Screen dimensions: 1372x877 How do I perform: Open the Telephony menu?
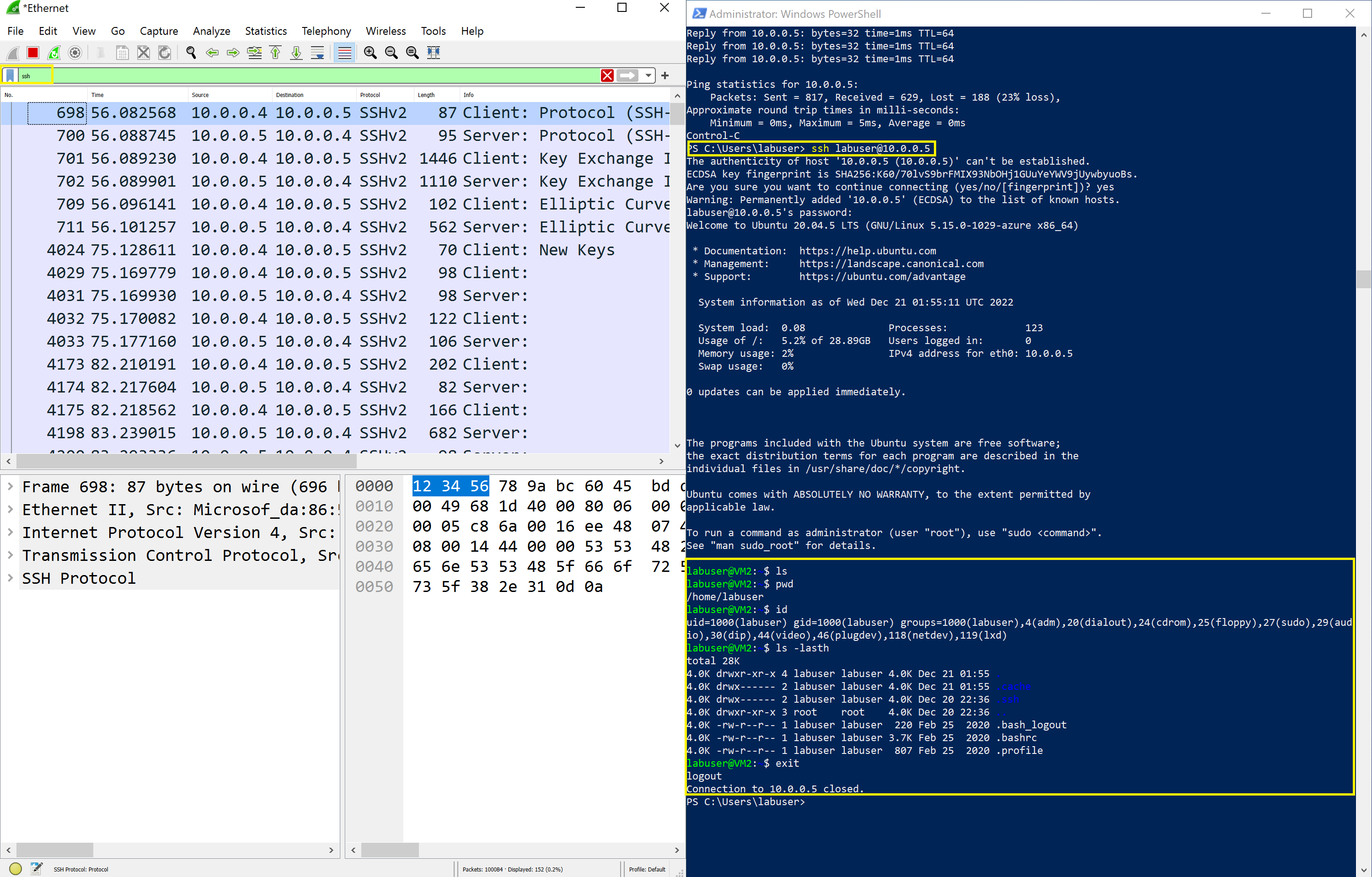[x=327, y=32]
